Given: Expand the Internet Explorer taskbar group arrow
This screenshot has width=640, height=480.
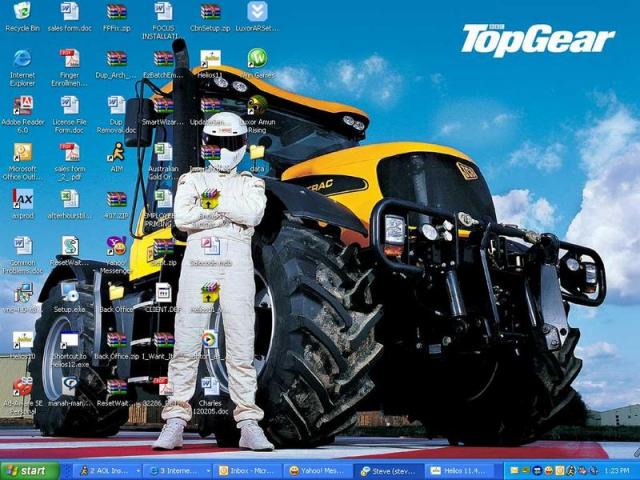Looking at the screenshot, I should [208, 471].
